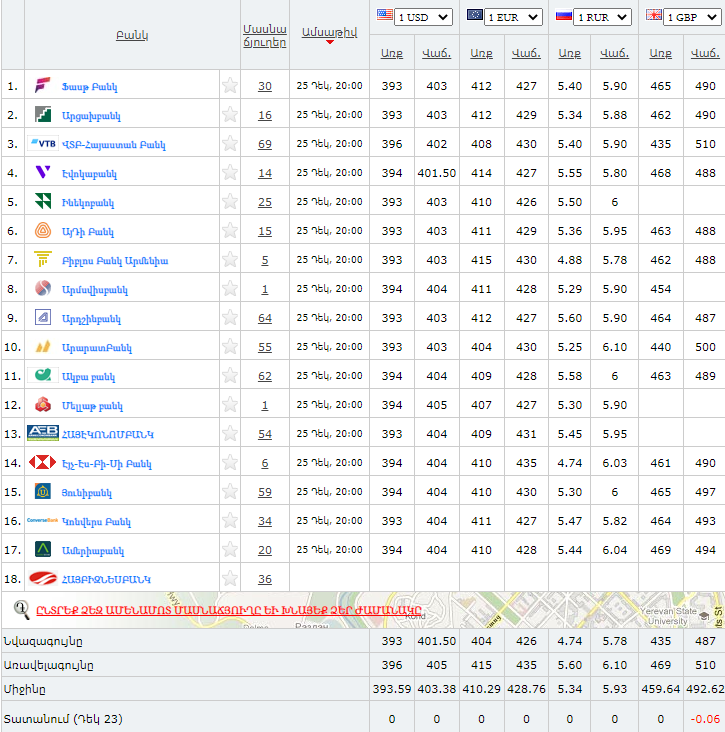The width and height of the screenshot is (725, 732).
Task: Click the HSBC red hexagon logo
Action: tap(42, 462)
